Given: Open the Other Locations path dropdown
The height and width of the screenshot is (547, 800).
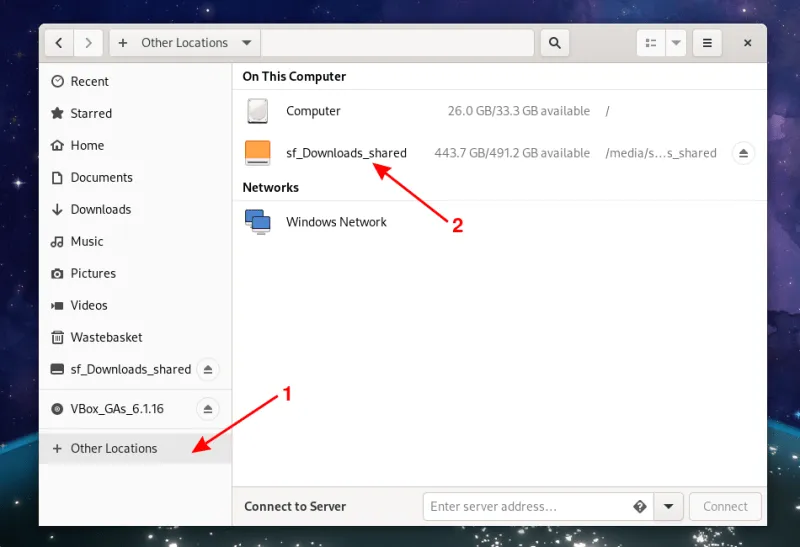Looking at the screenshot, I should tap(246, 43).
